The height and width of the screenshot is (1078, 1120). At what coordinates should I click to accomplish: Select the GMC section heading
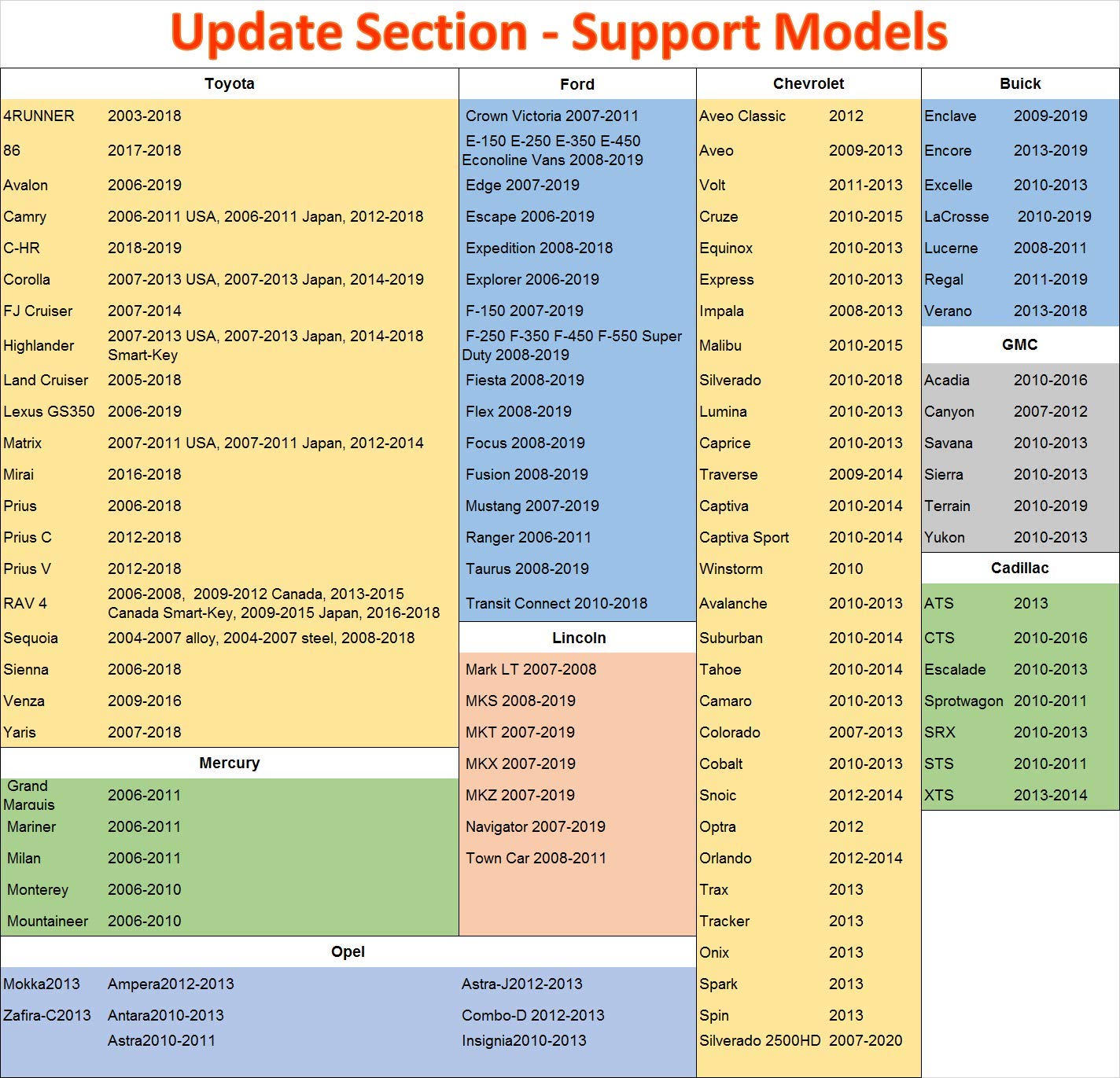(1019, 344)
